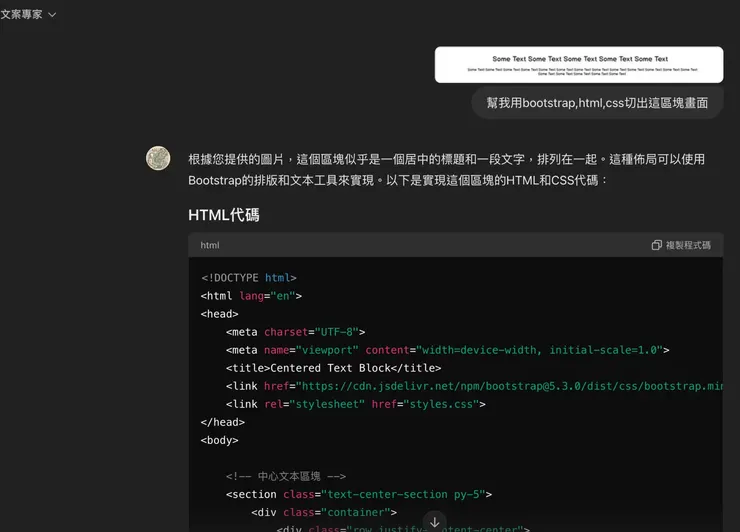The height and width of the screenshot is (532, 740).
Task: Click the <html lang="en"> line
Action: click(251, 296)
